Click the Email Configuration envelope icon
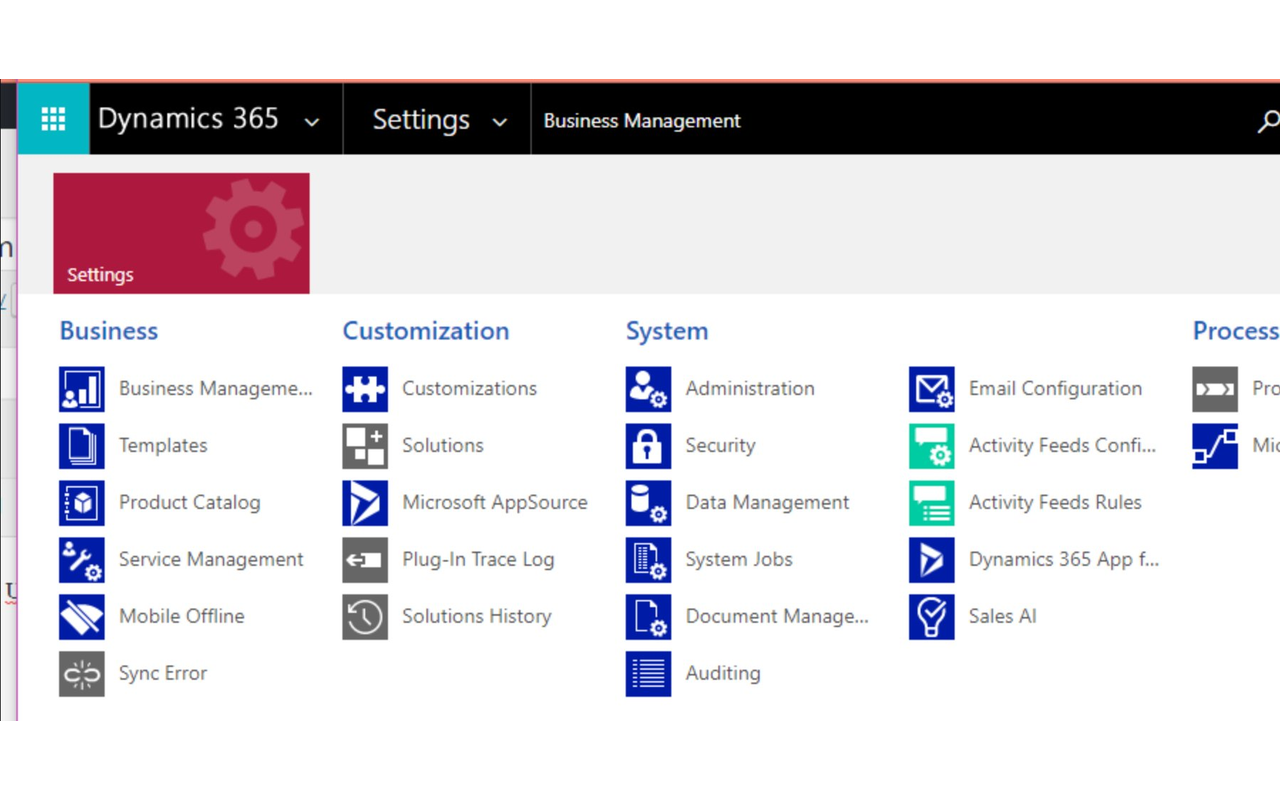The width and height of the screenshot is (1280, 800). (x=932, y=389)
